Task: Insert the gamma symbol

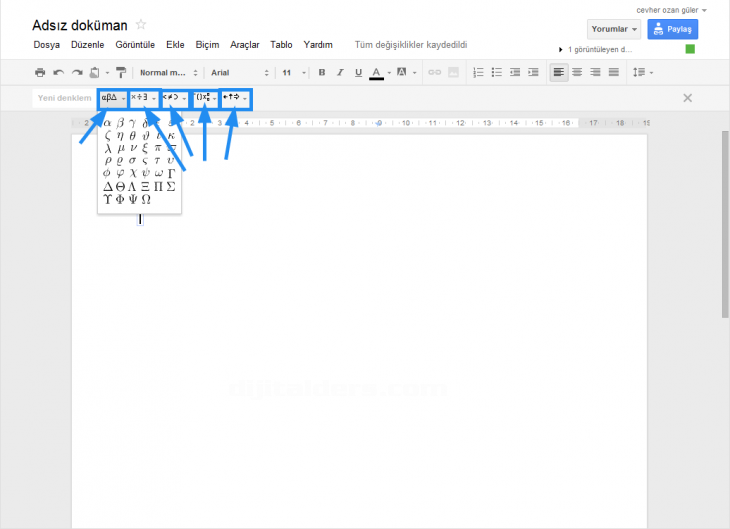Action: point(133,123)
